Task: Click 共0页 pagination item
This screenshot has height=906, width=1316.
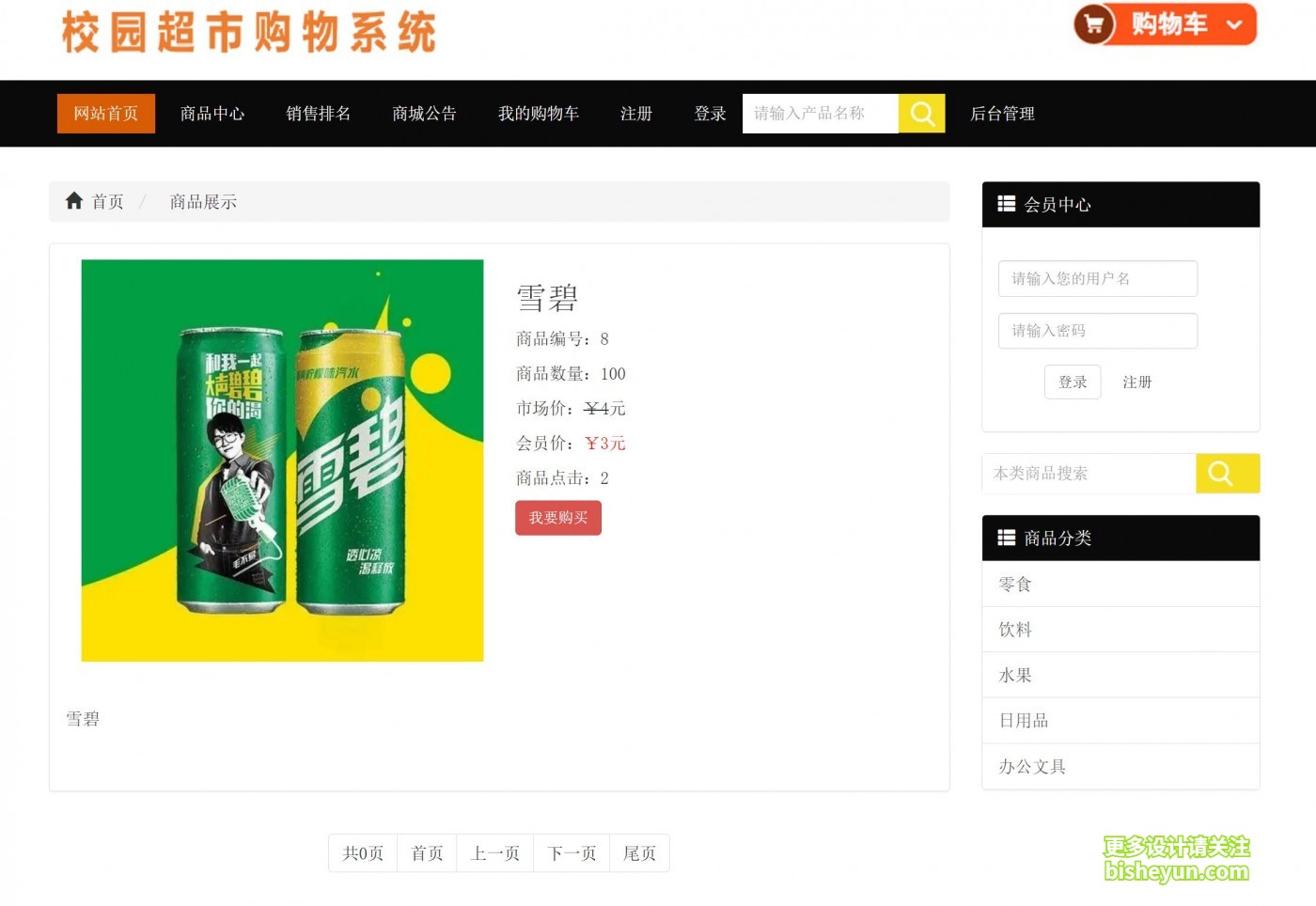Action: click(363, 853)
